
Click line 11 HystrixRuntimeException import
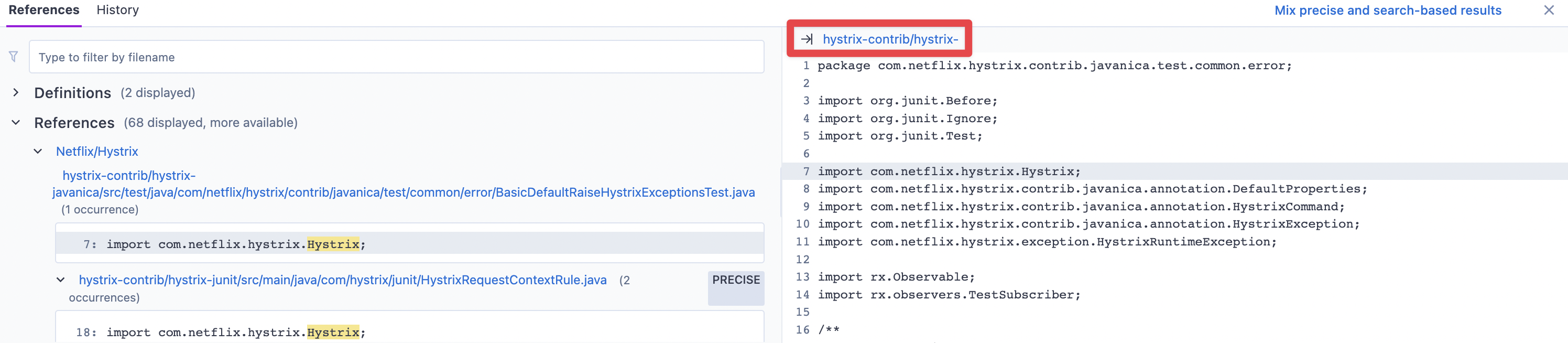(x=1047, y=242)
